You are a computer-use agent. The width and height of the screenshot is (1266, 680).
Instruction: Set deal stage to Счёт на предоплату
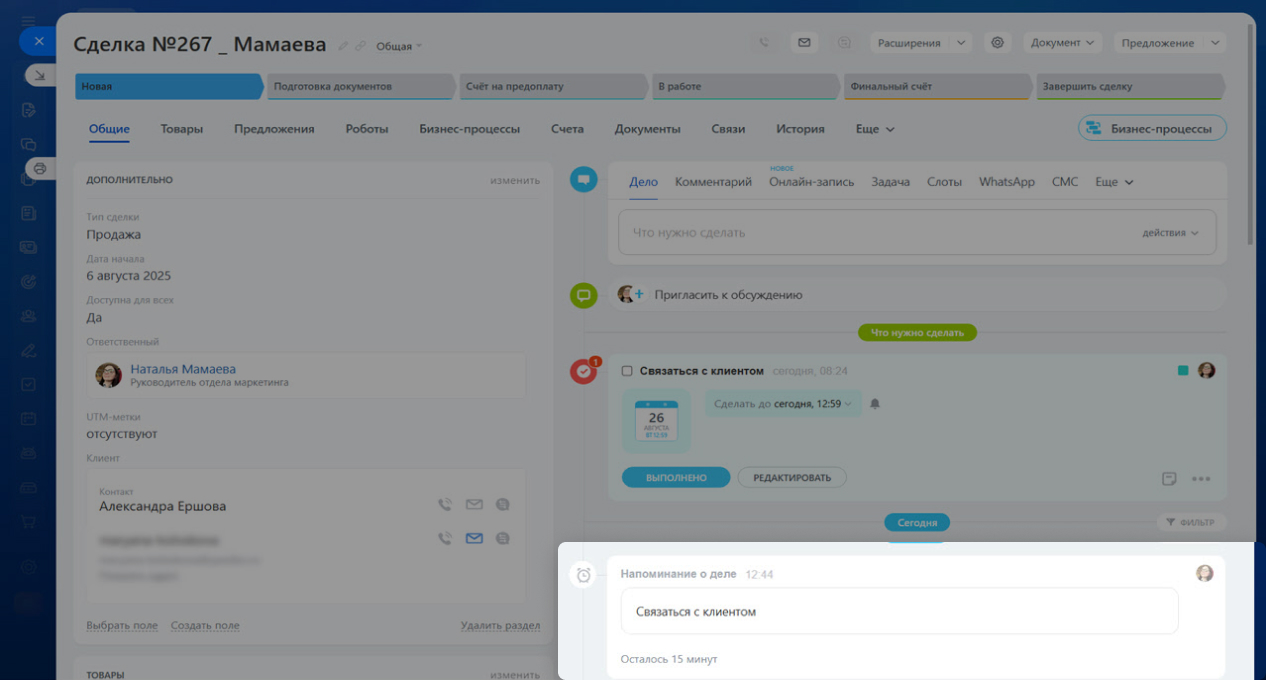click(x=552, y=86)
